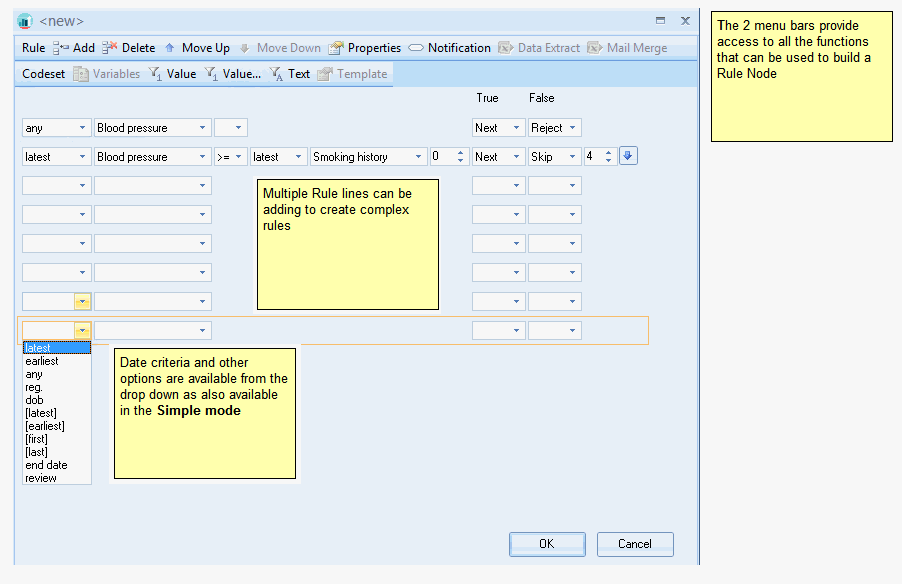This screenshot has width=902, height=584.
Task: Open the >= operator dropdown
Action: tap(239, 157)
